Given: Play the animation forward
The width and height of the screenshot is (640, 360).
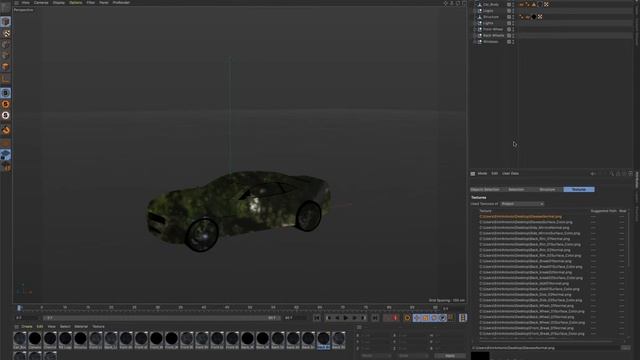Looking at the screenshot, I should click(346, 318).
